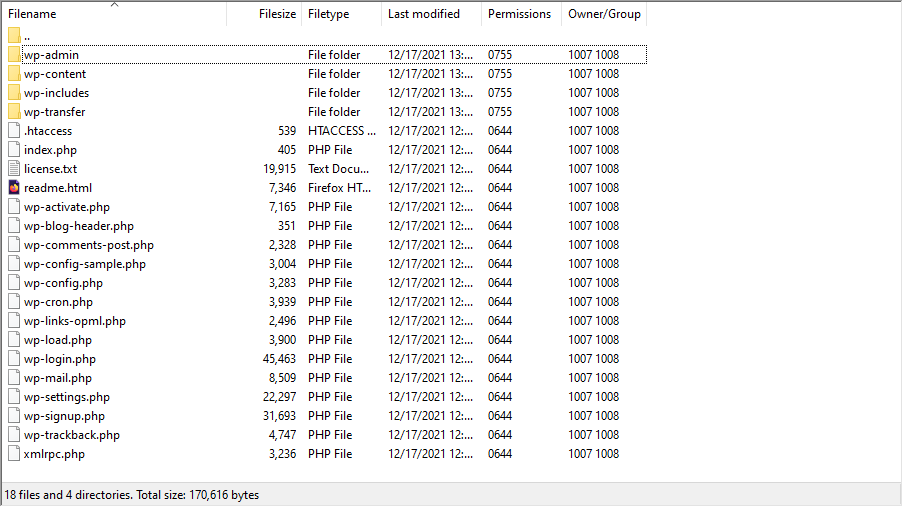Viewport: 903px width, 507px height.
Task: Click the readme.html Firefox file icon
Action: point(14,188)
